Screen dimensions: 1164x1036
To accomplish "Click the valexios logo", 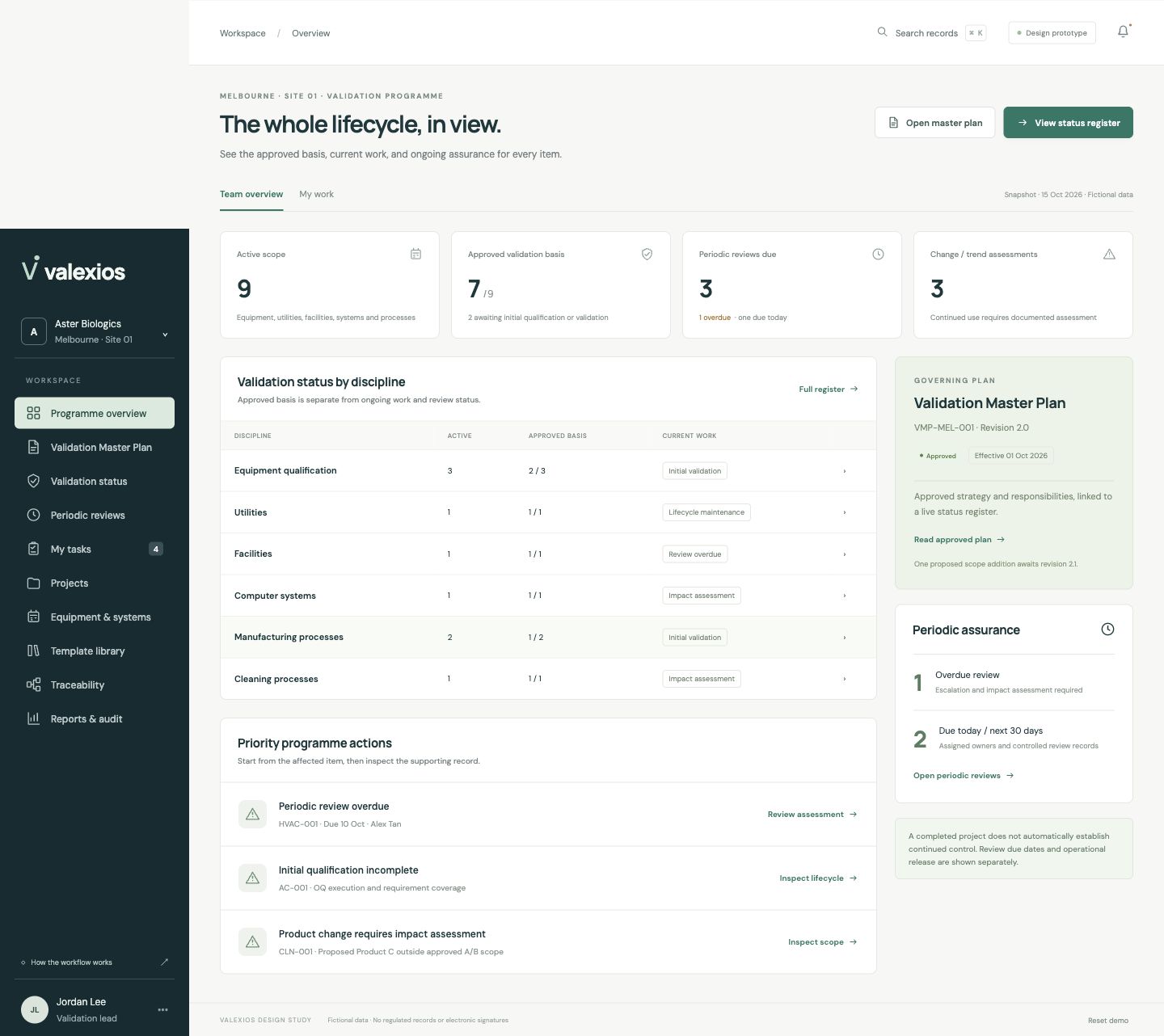I will coord(74,270).
